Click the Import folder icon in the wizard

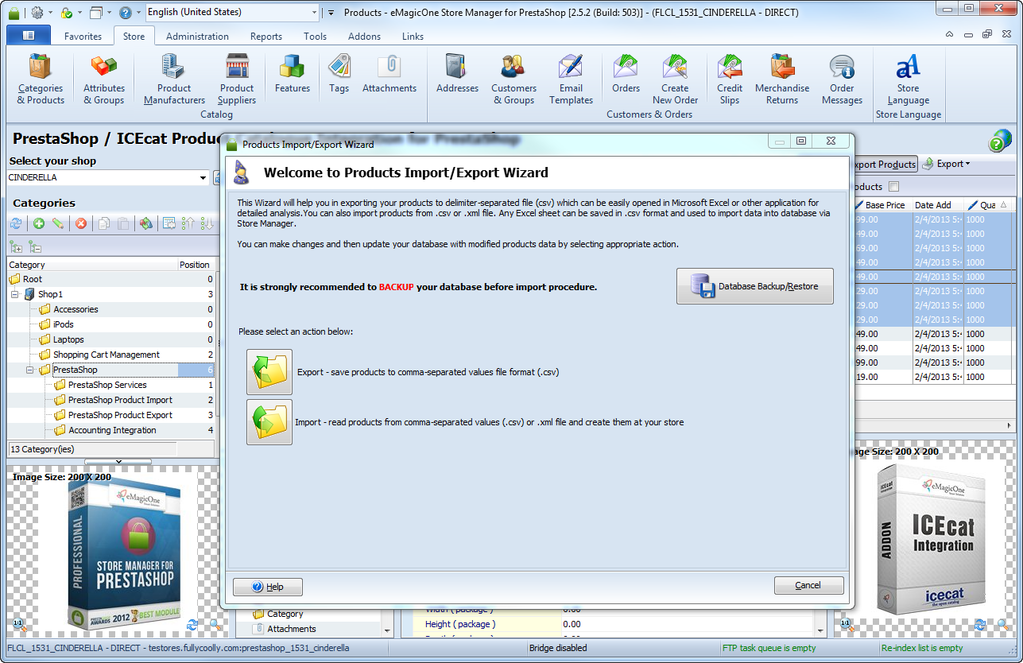pyautogui.click(x=269, y=422)
